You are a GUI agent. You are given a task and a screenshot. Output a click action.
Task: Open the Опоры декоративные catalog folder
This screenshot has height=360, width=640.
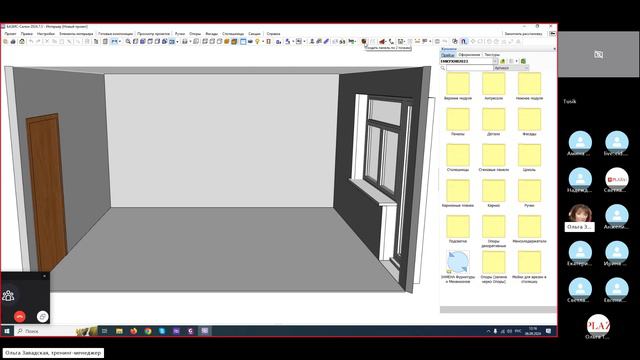[x=493, y=231]
